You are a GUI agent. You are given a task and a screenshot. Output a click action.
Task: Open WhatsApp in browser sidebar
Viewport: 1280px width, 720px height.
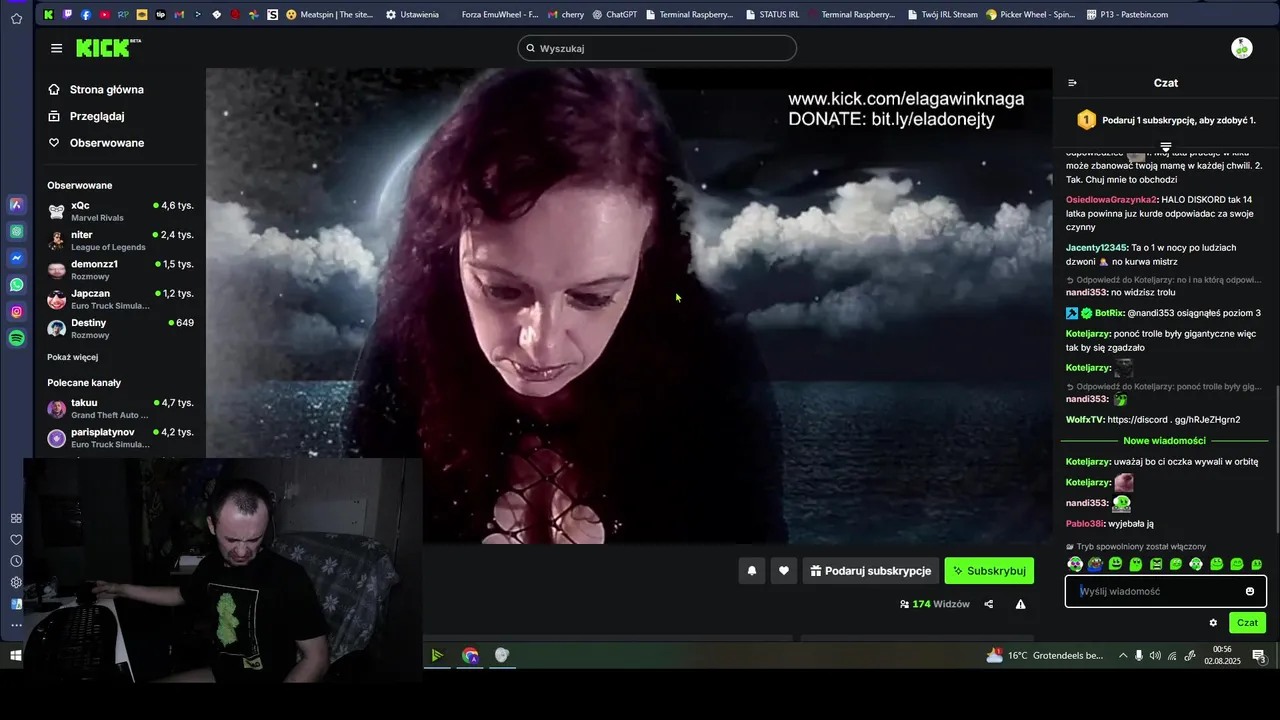point(17,285)
